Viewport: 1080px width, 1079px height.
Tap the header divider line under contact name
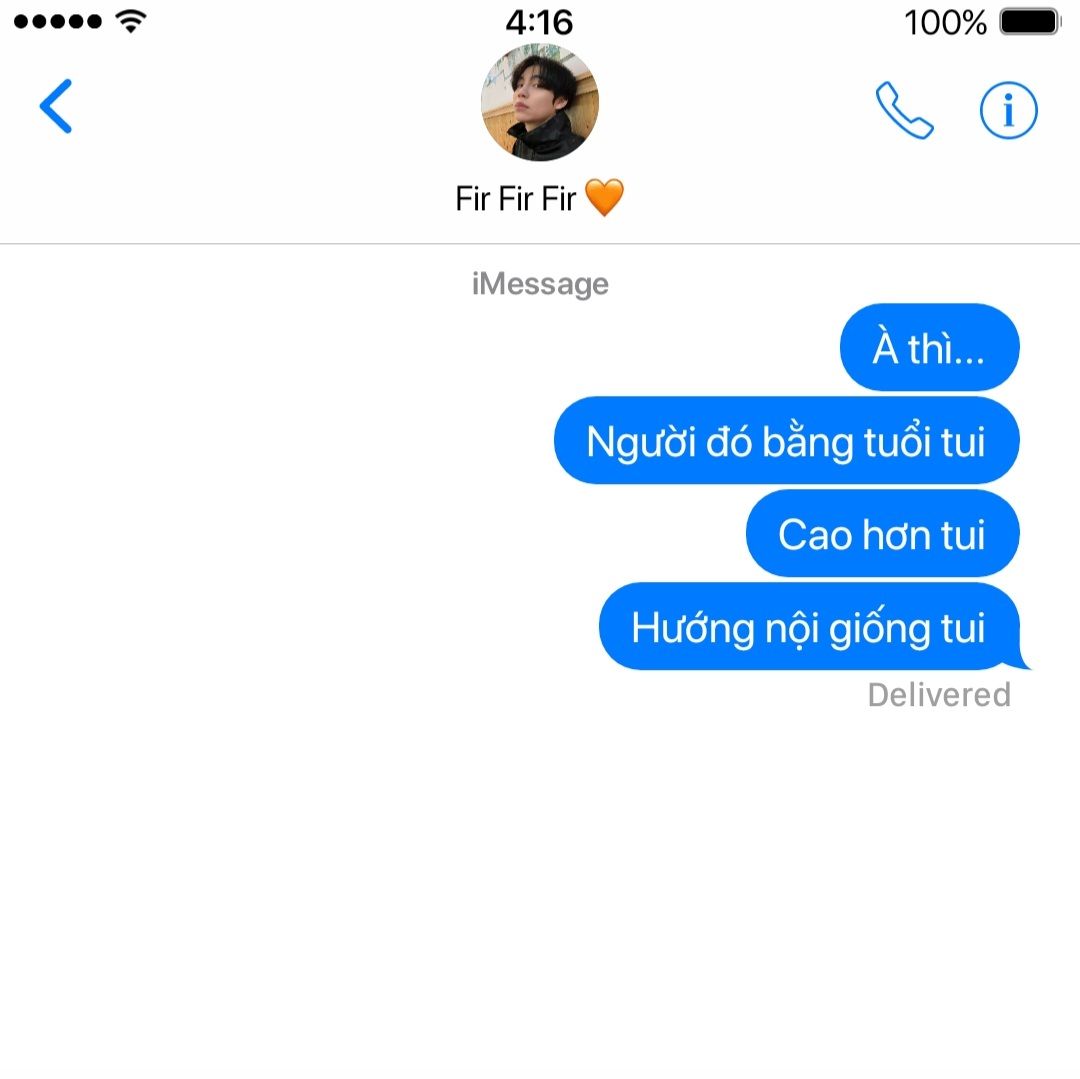[540, 243]
